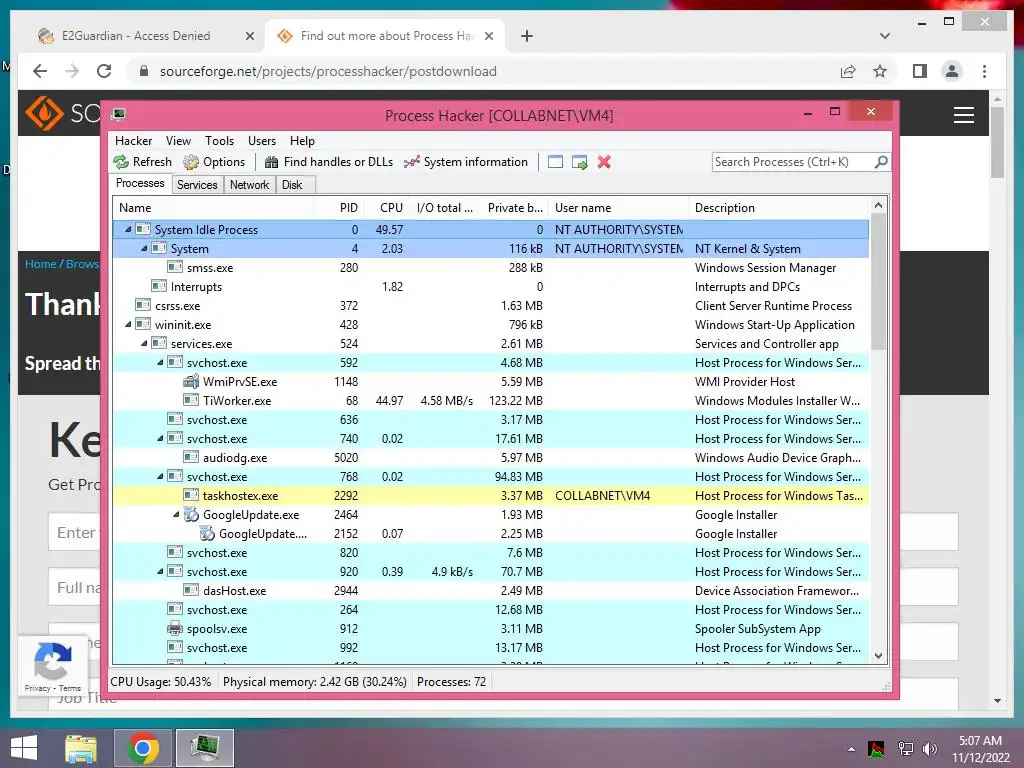Switch to the Network tab
The width and height of the screenshot is (1024, 768).
pos(249,185)
